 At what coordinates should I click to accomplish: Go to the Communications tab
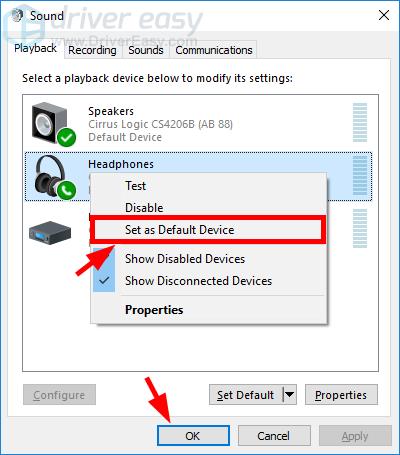point(214,50)
